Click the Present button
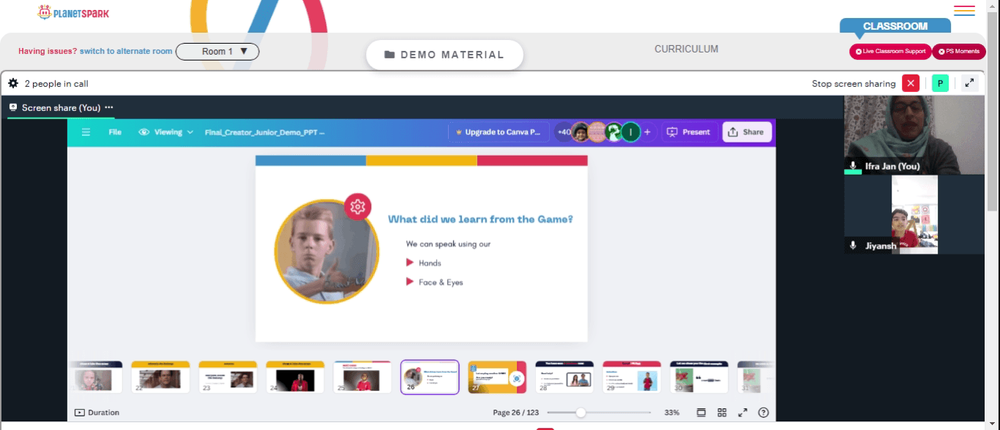The width and height of the screenshot is (1000, 430). pos(688,132)
